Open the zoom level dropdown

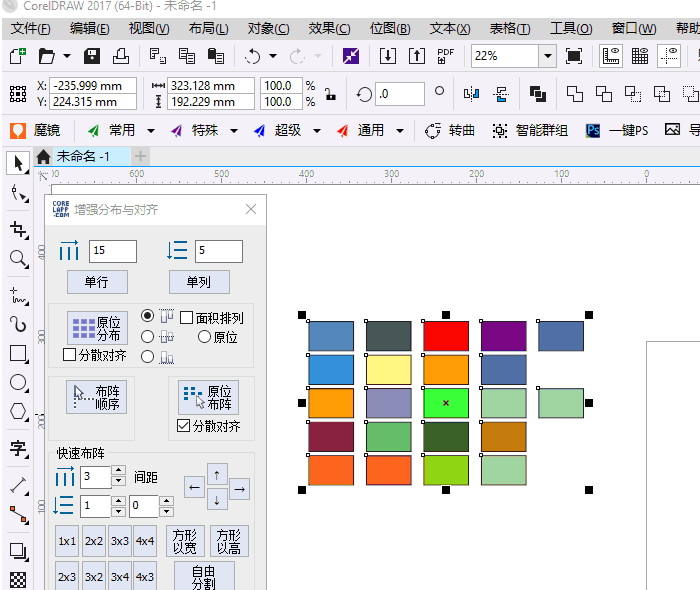coord(548,56)
